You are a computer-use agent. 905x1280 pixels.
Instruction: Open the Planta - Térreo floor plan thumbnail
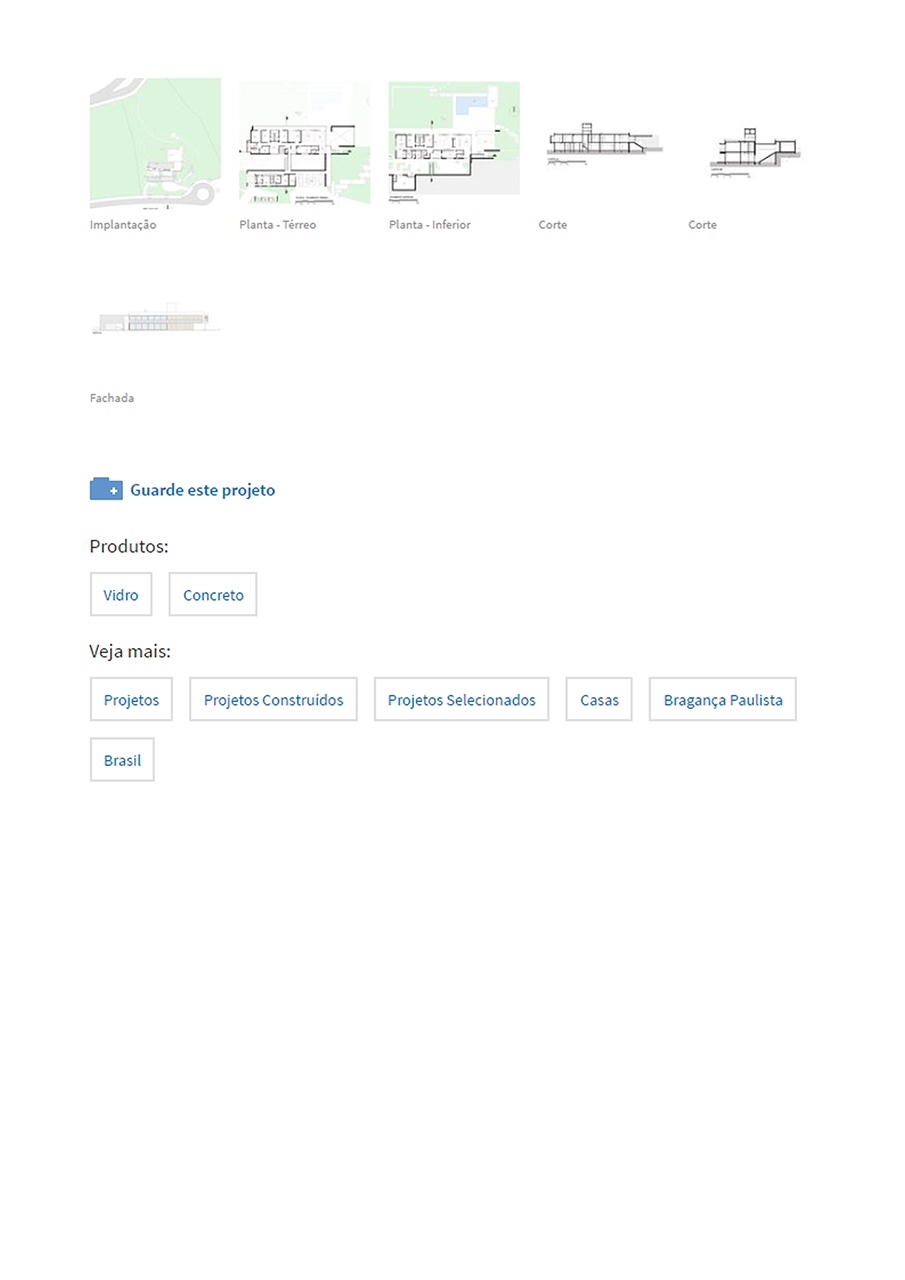coord(305,144)
